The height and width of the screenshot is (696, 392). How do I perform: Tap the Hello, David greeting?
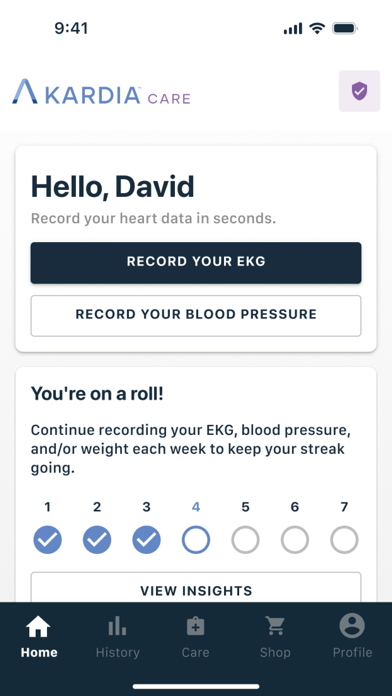tap(112, 187)
